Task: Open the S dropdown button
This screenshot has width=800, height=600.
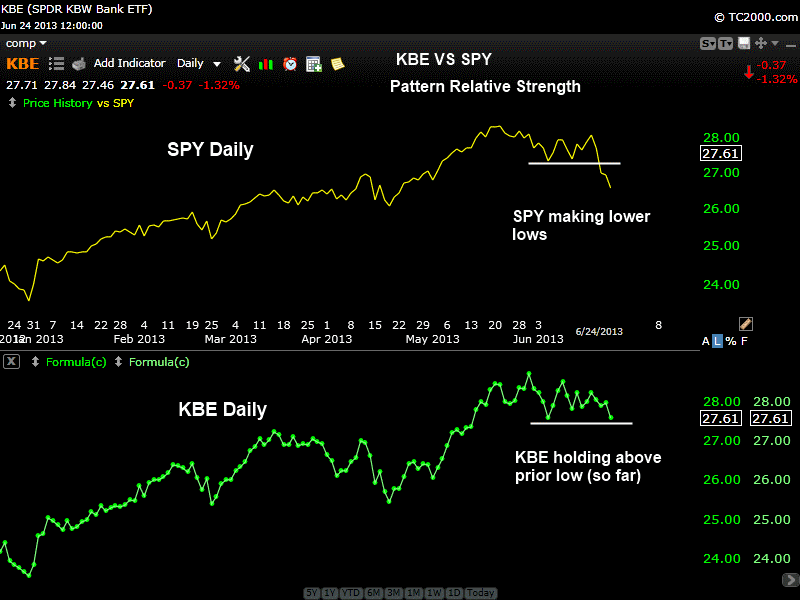Action: (x=708, y=43)
